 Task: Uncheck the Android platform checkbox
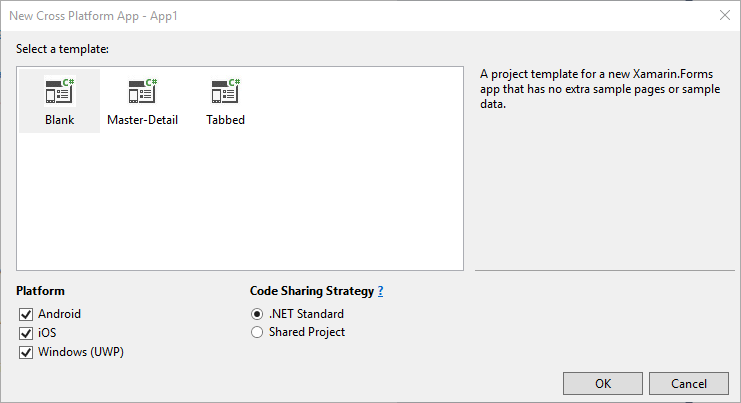pyautogui.click(x=26, y=314)
